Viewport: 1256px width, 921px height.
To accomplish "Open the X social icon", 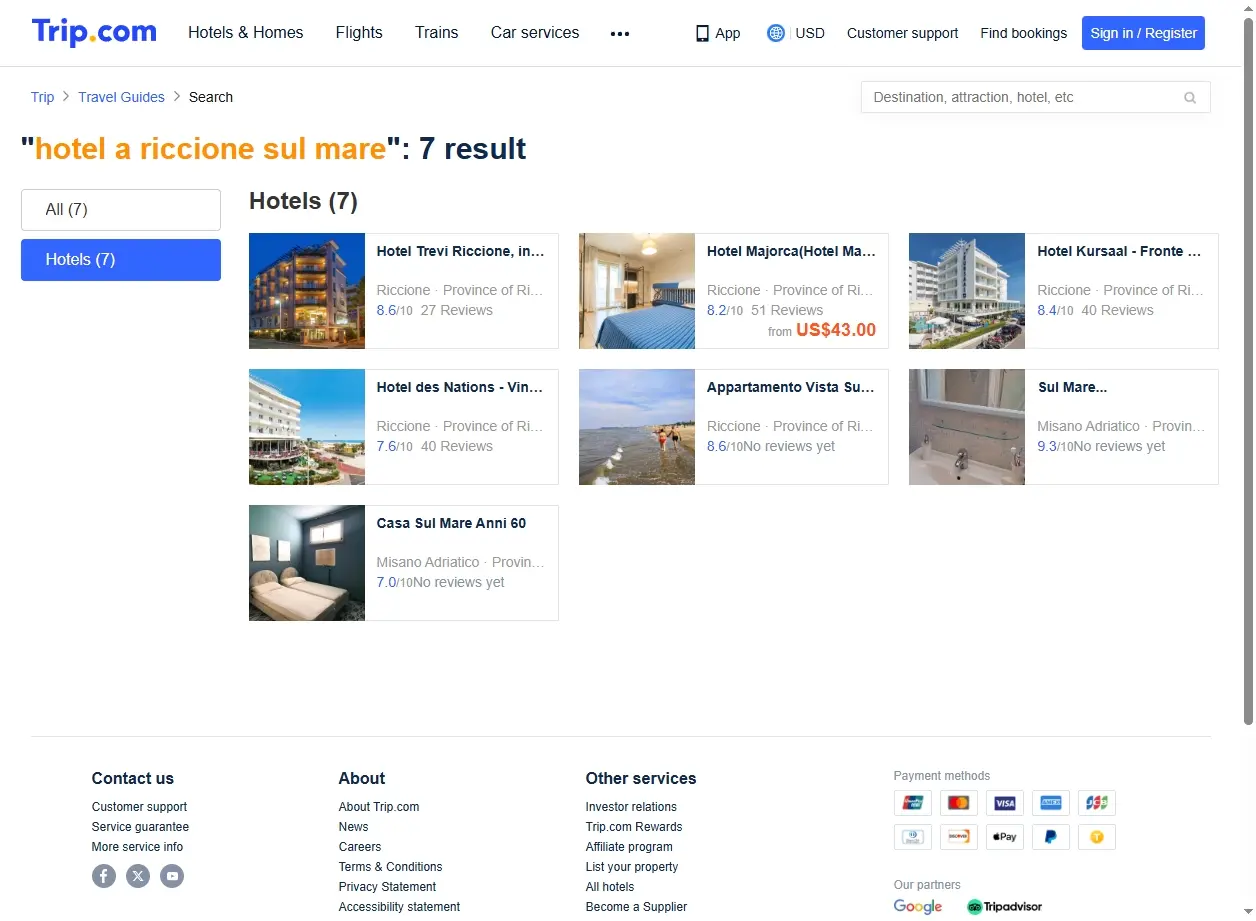I will click(x=138, y=876).
